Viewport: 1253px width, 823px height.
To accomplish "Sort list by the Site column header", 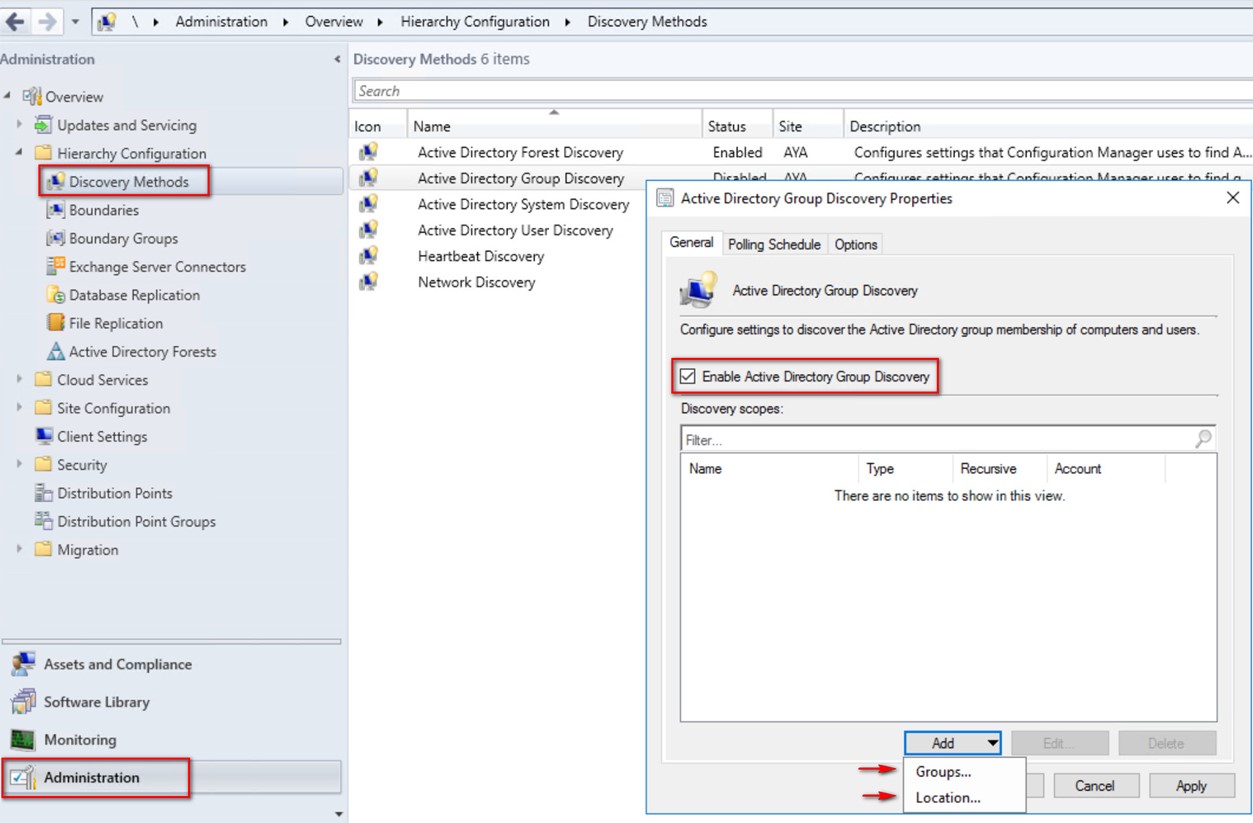I will pos(808,126).
